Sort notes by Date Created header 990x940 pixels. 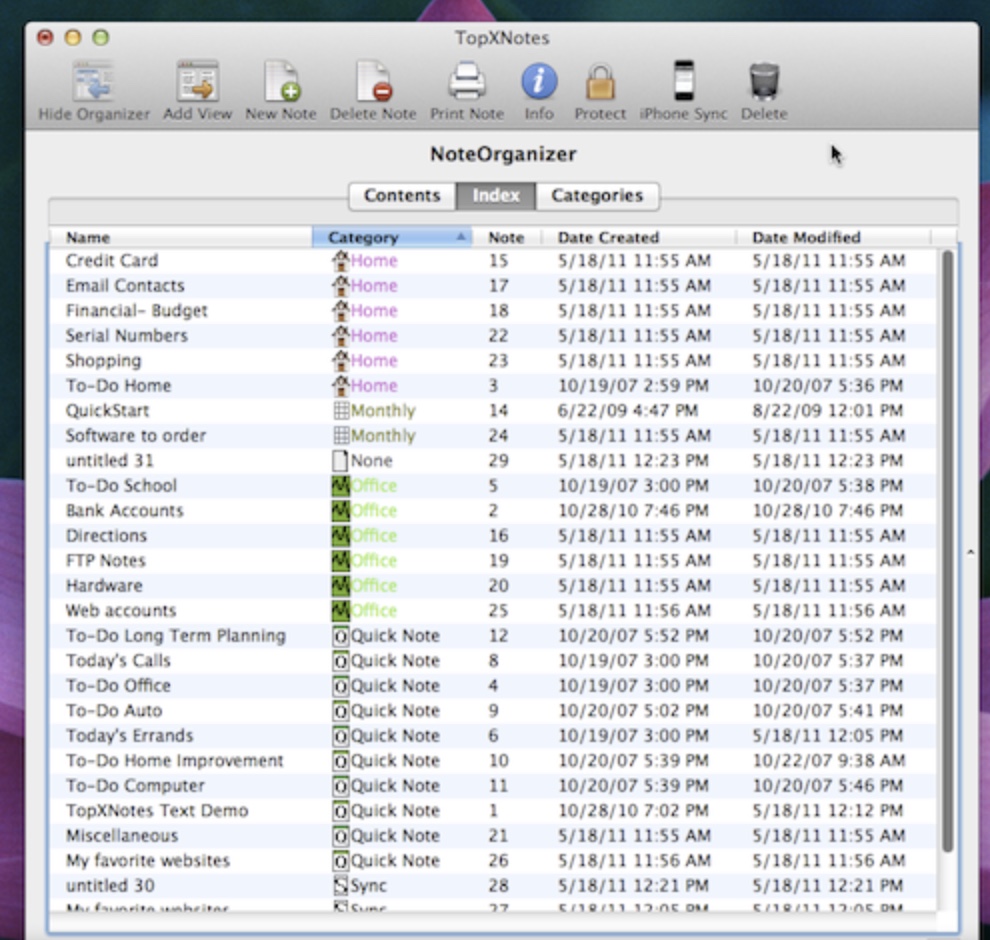tap(638, 238)
